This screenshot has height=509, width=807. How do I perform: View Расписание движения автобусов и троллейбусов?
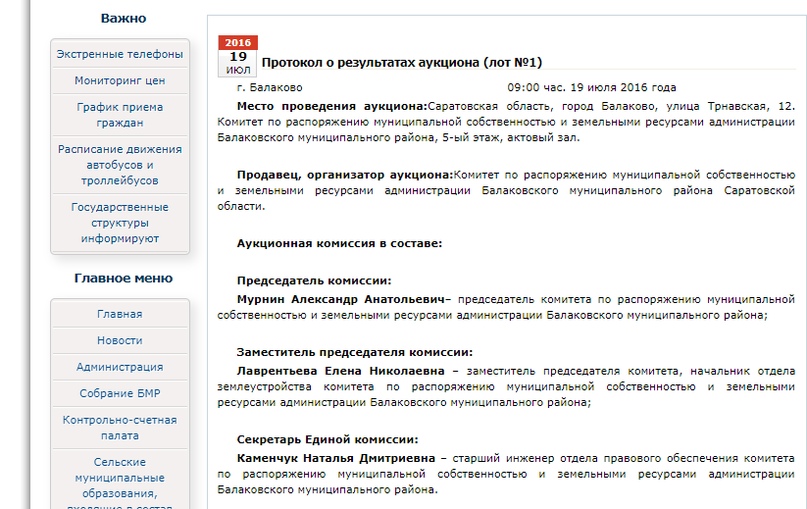pos(120,165)
